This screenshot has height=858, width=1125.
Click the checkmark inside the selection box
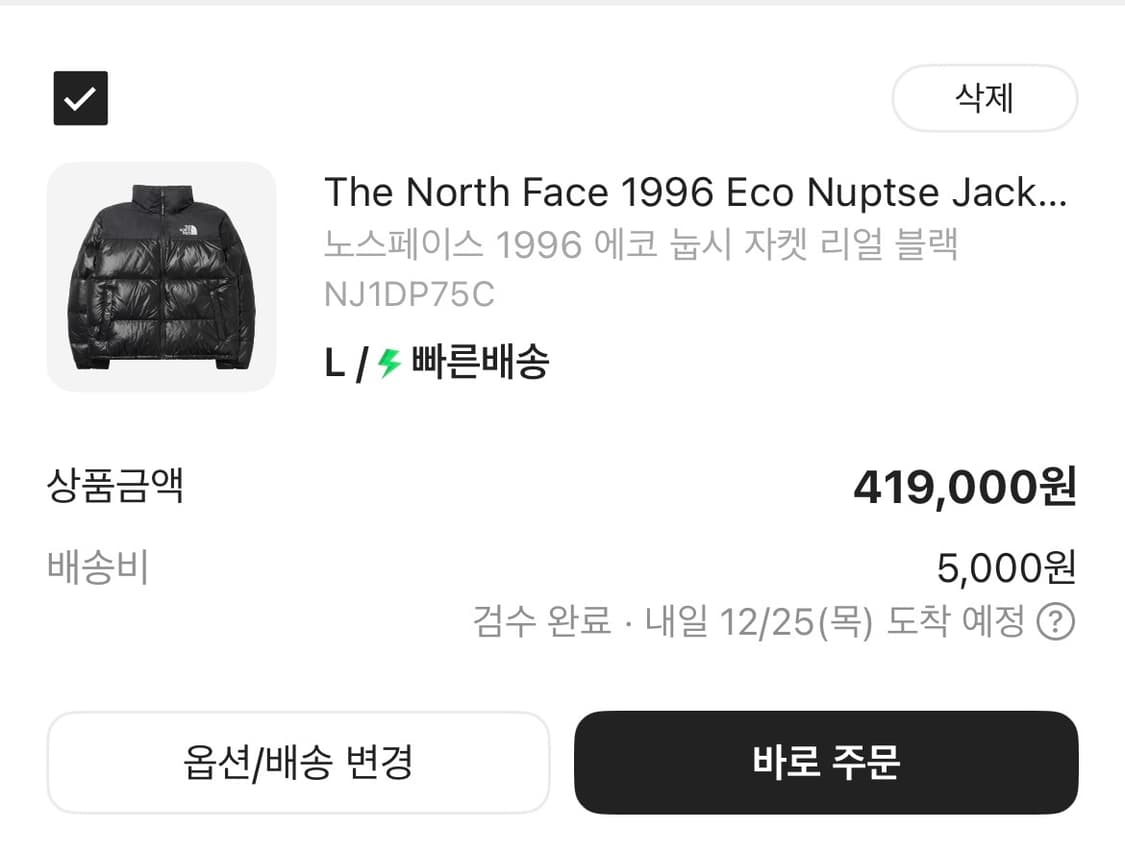[x=80, y=98]
